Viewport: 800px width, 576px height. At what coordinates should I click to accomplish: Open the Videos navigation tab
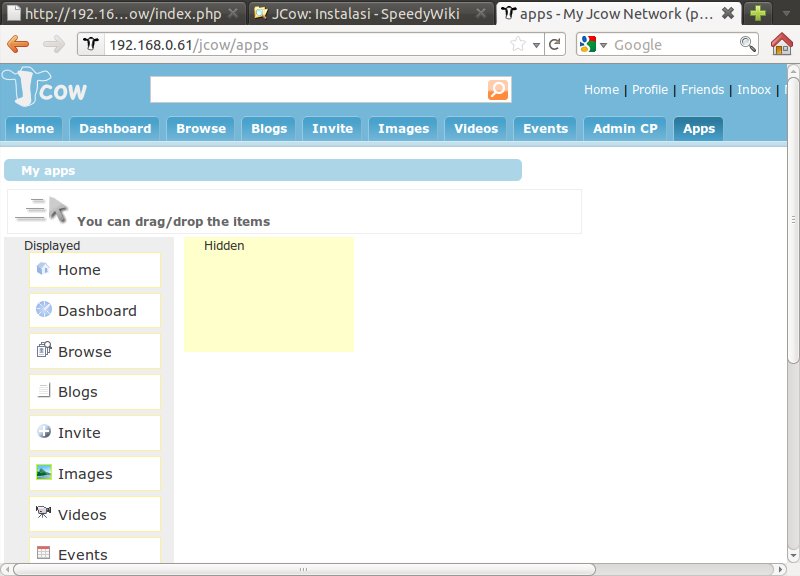pos(476,129)
